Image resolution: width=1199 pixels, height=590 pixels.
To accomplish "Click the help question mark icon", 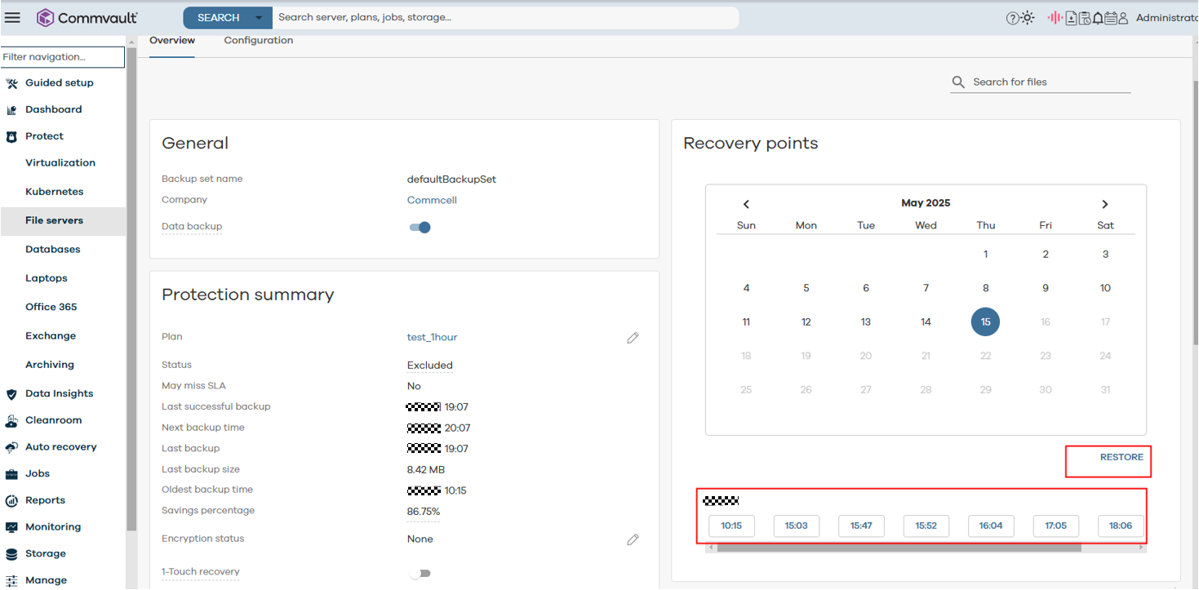I will [x=1011, y=18].
